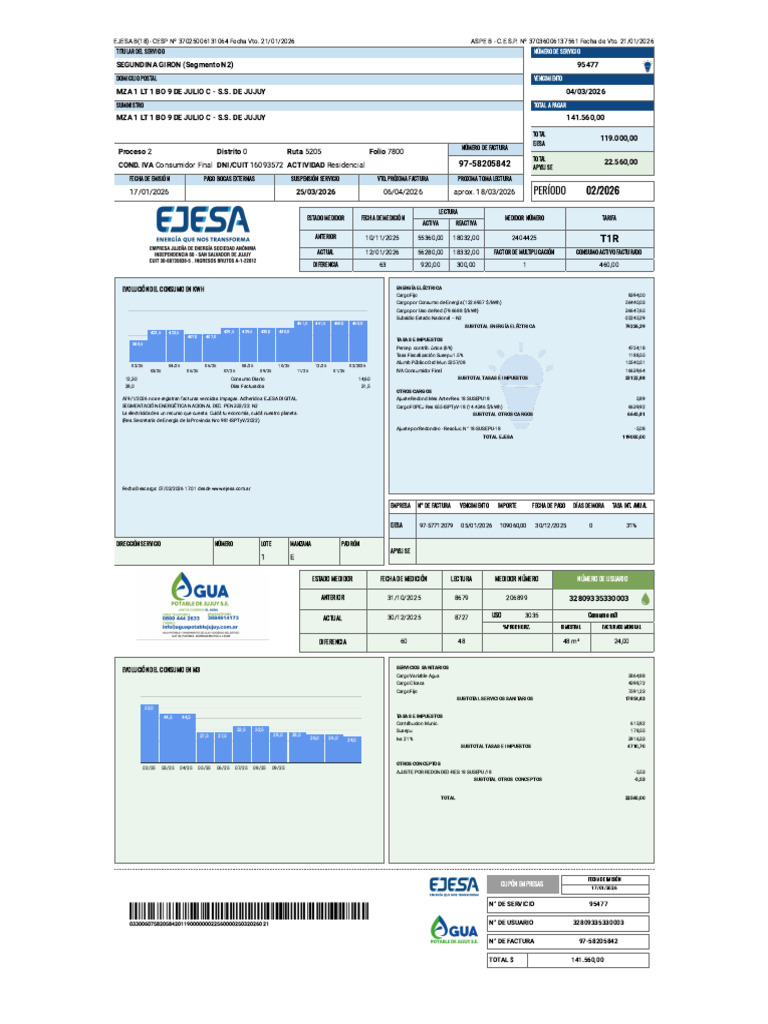
Task: Click the blue light bulb icon beside 95477
Action: [647, 66]
